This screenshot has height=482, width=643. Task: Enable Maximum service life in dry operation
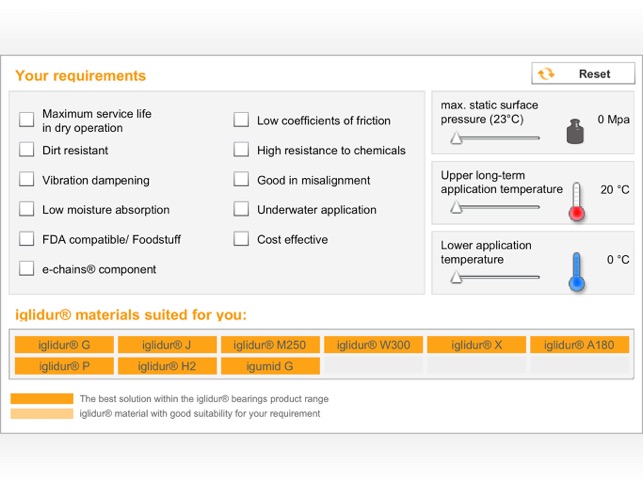27,120
